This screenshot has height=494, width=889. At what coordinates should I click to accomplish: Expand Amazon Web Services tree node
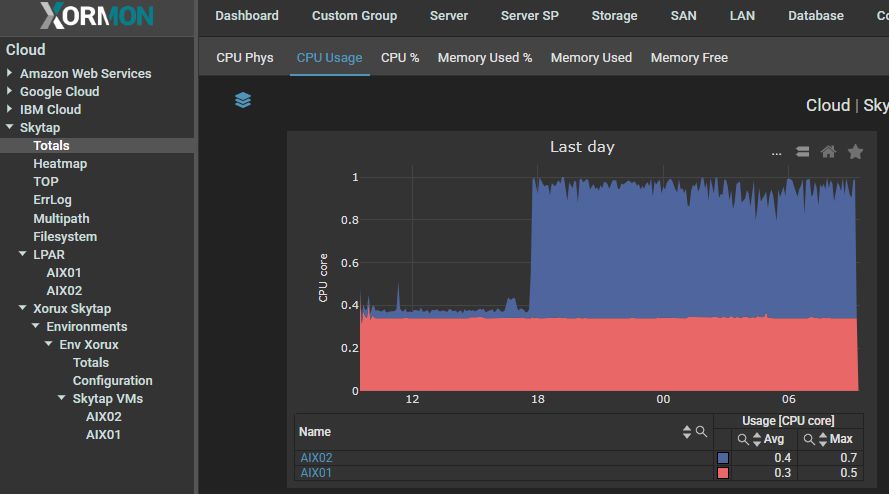(x=9, y=73)
